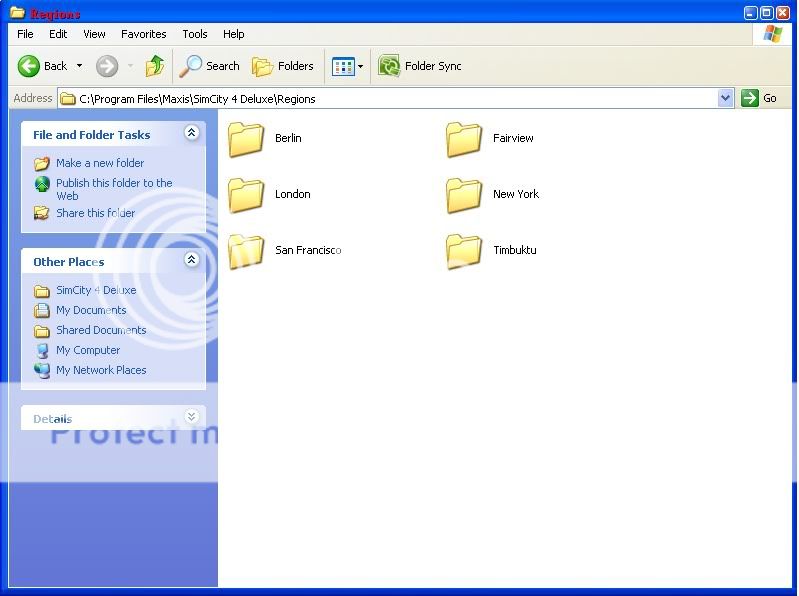Image resolution: width=799 pixels, height=596 pixels.
Task: Open the Search tool
Action: point(210,66)
